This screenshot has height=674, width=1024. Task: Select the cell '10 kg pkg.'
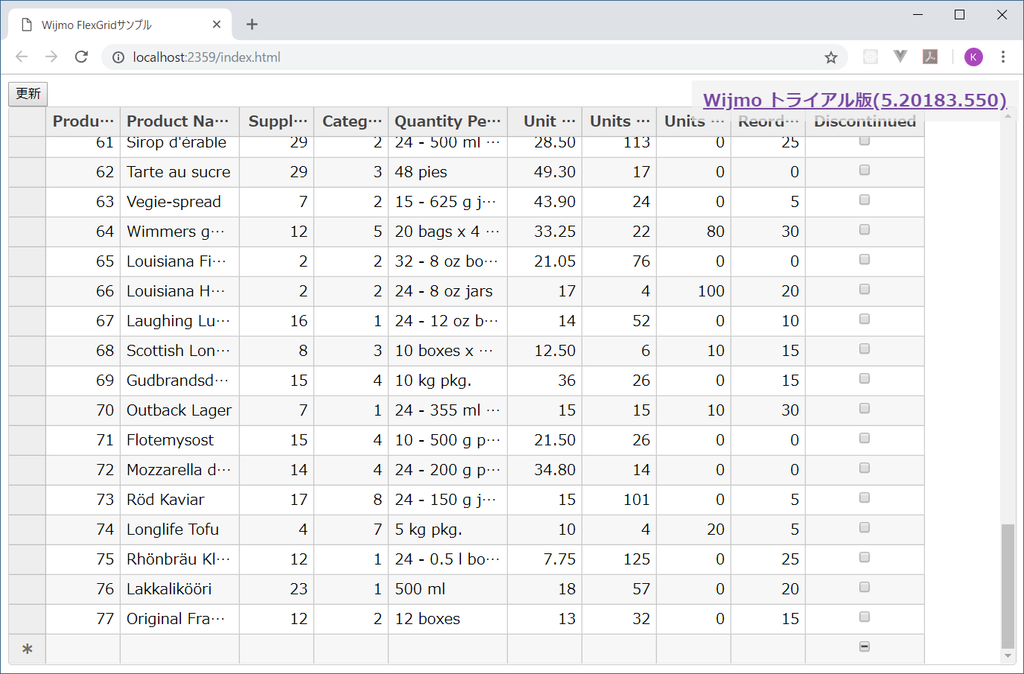pos(448,381)
